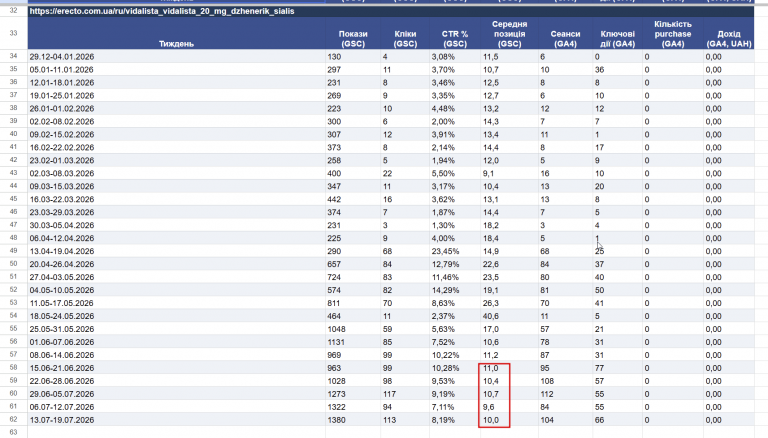Click the 'CTR % (GSC)' header cell
Viewport: 768px width, 438px height.
click(455, 33)
